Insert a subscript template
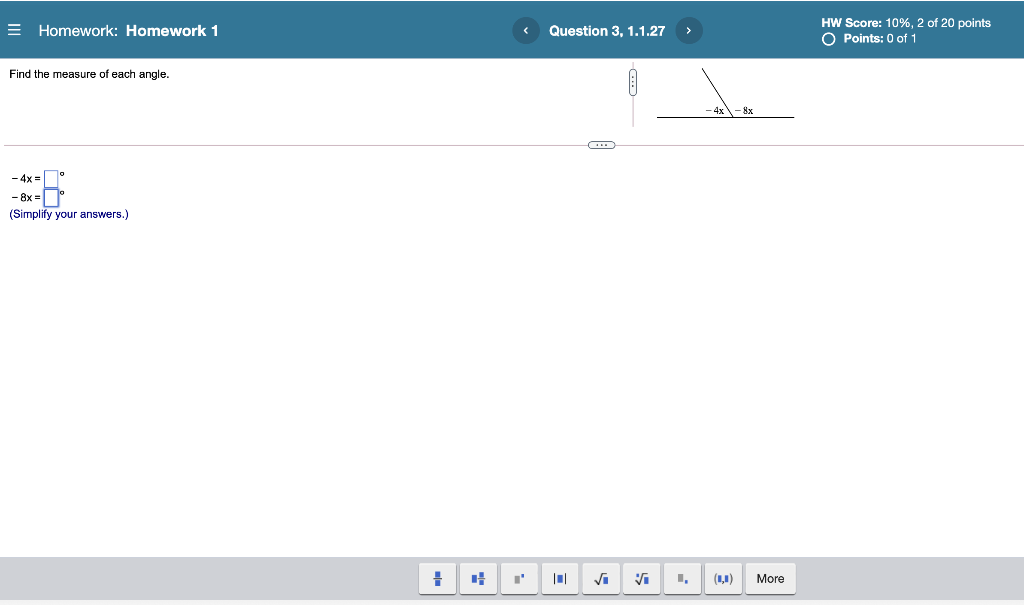The image size is (1024, 605). [682, 579]
